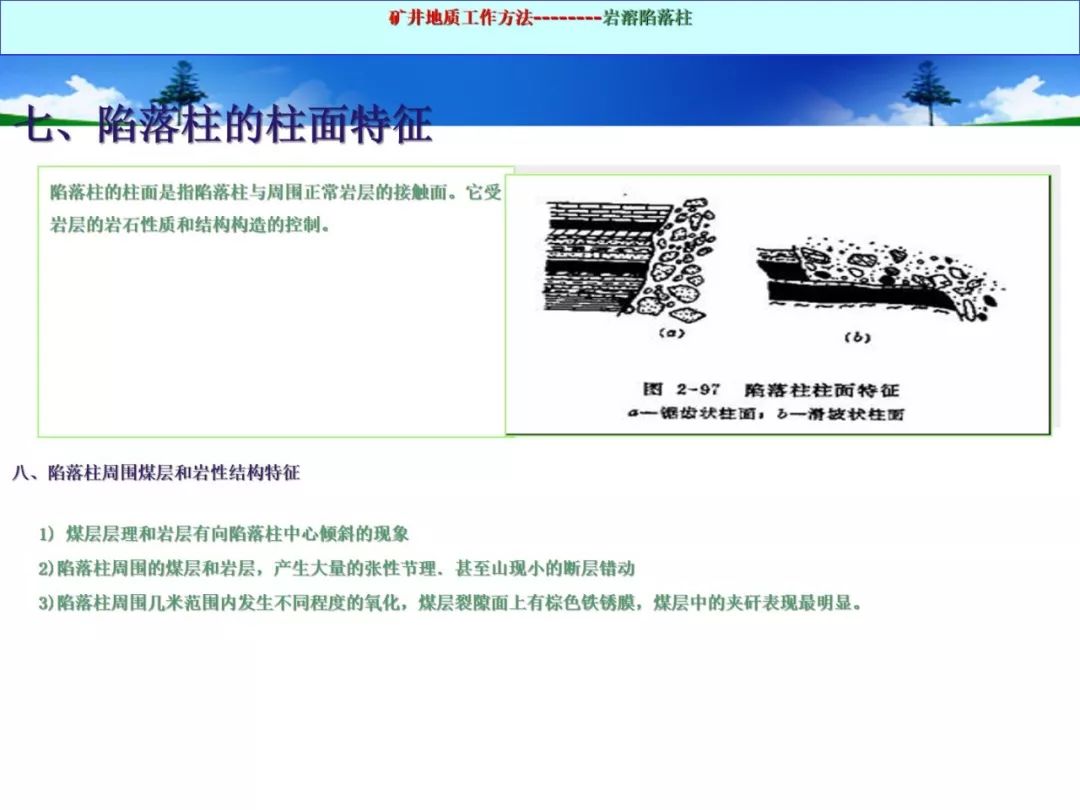Click the line 岩层的岩石性质和结构构造的控制

pos(190,225)
